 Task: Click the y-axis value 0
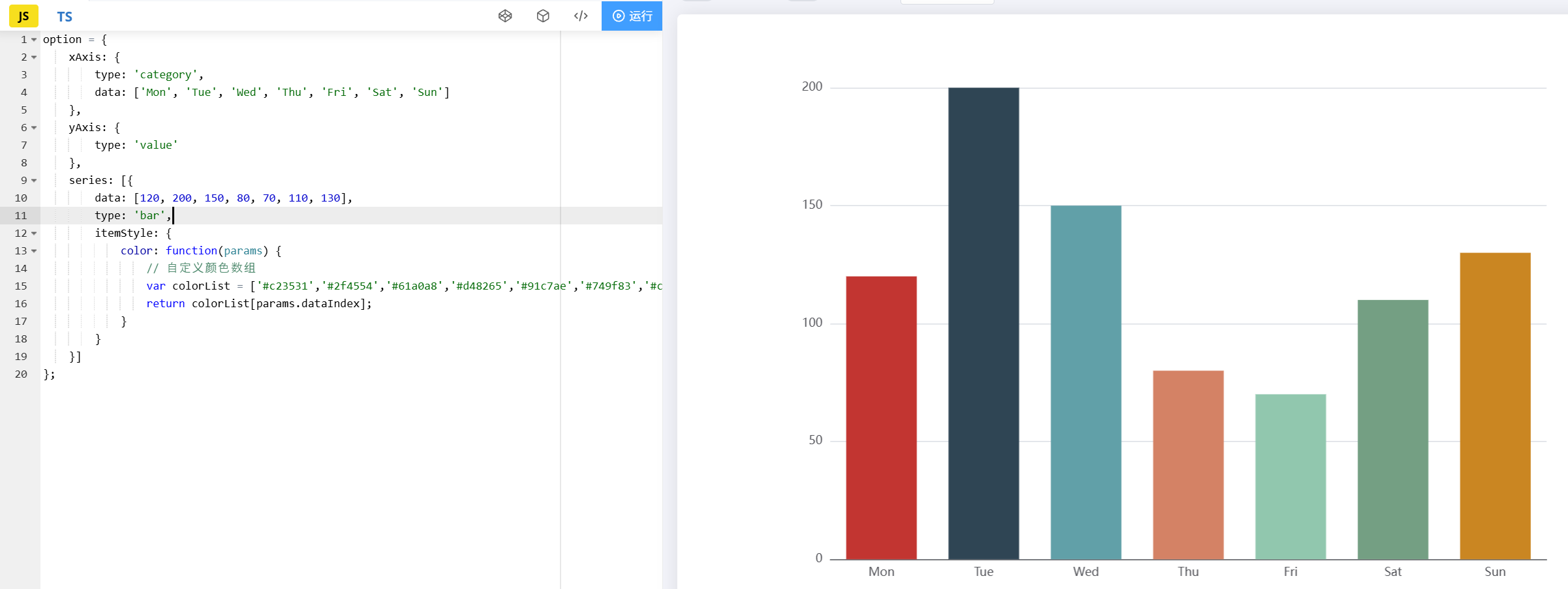tap(819, 558)
